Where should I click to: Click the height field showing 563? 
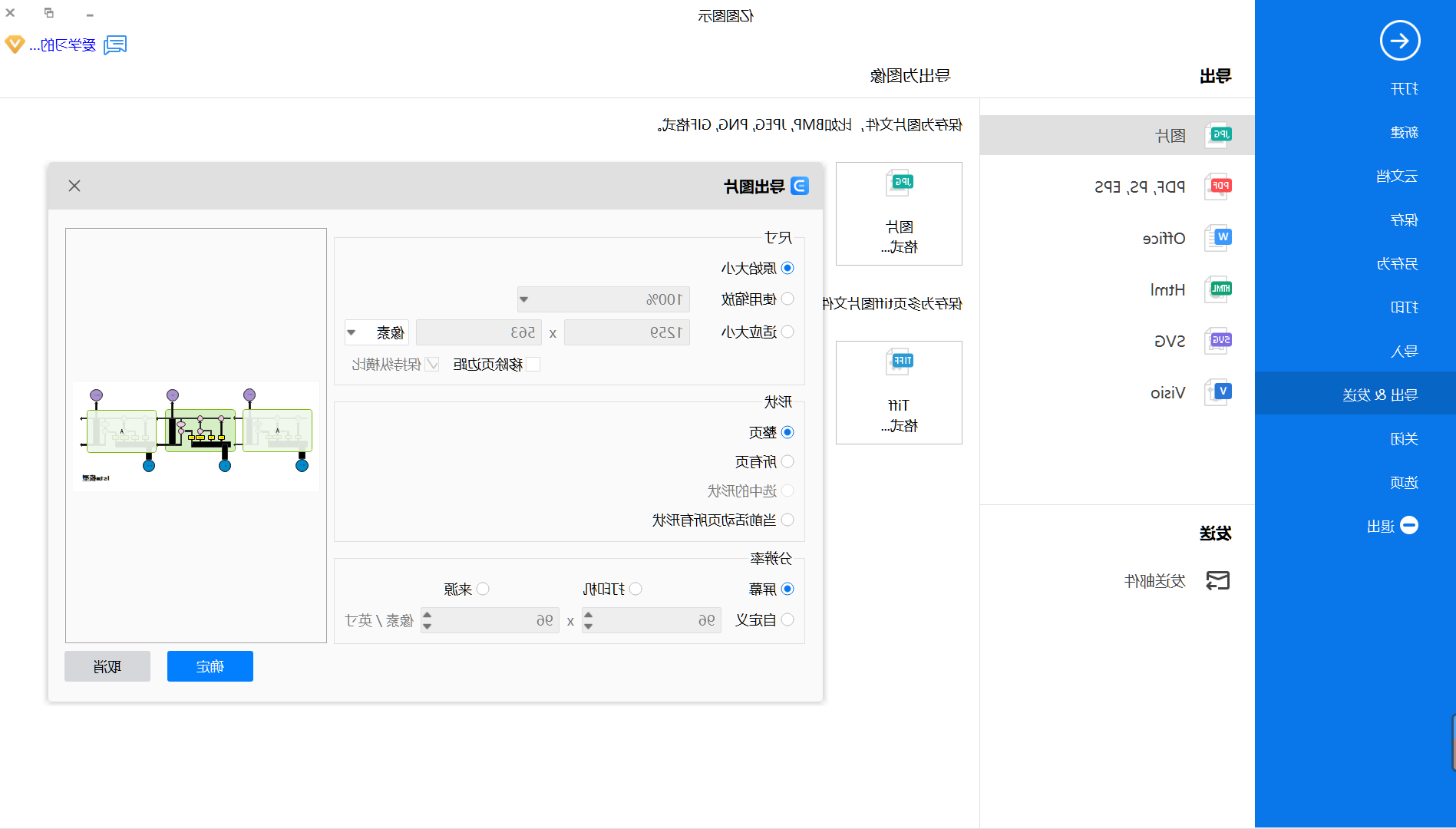pyautogui.click(x=479, y=332)
